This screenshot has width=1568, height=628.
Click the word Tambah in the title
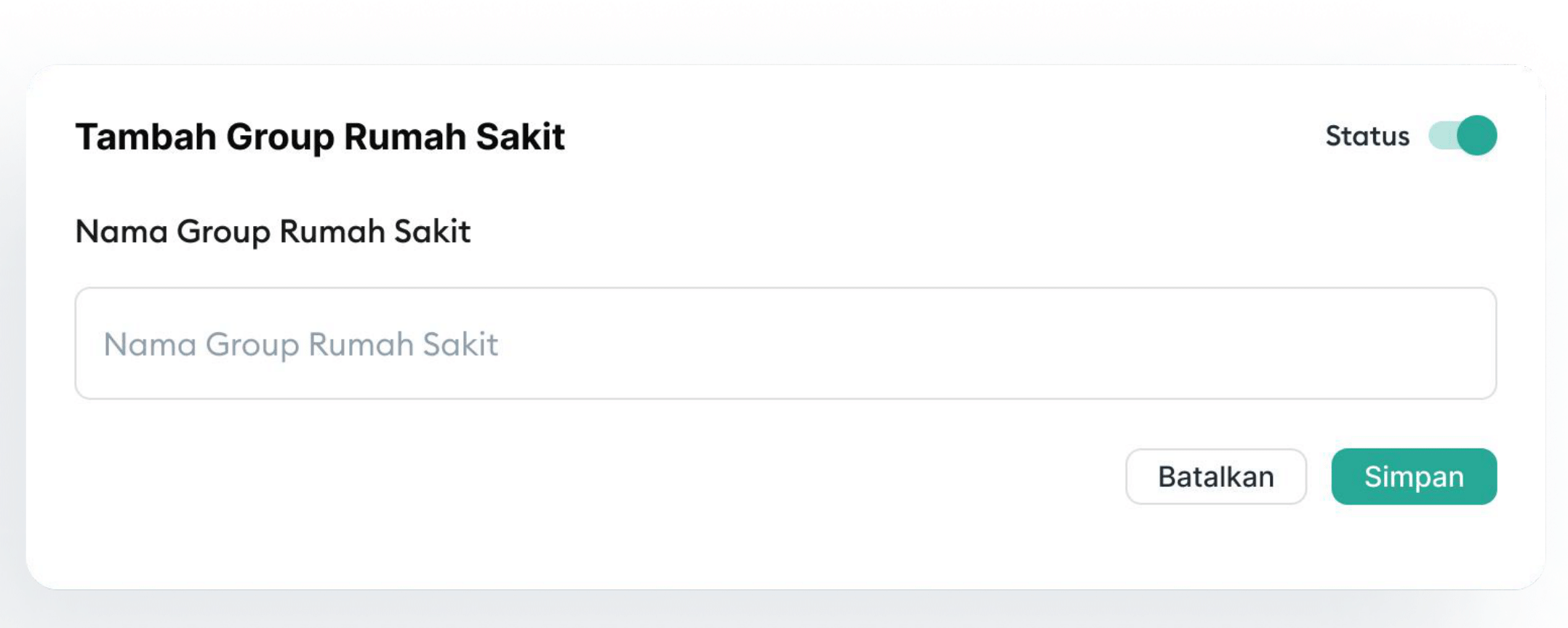click(145, 137)
